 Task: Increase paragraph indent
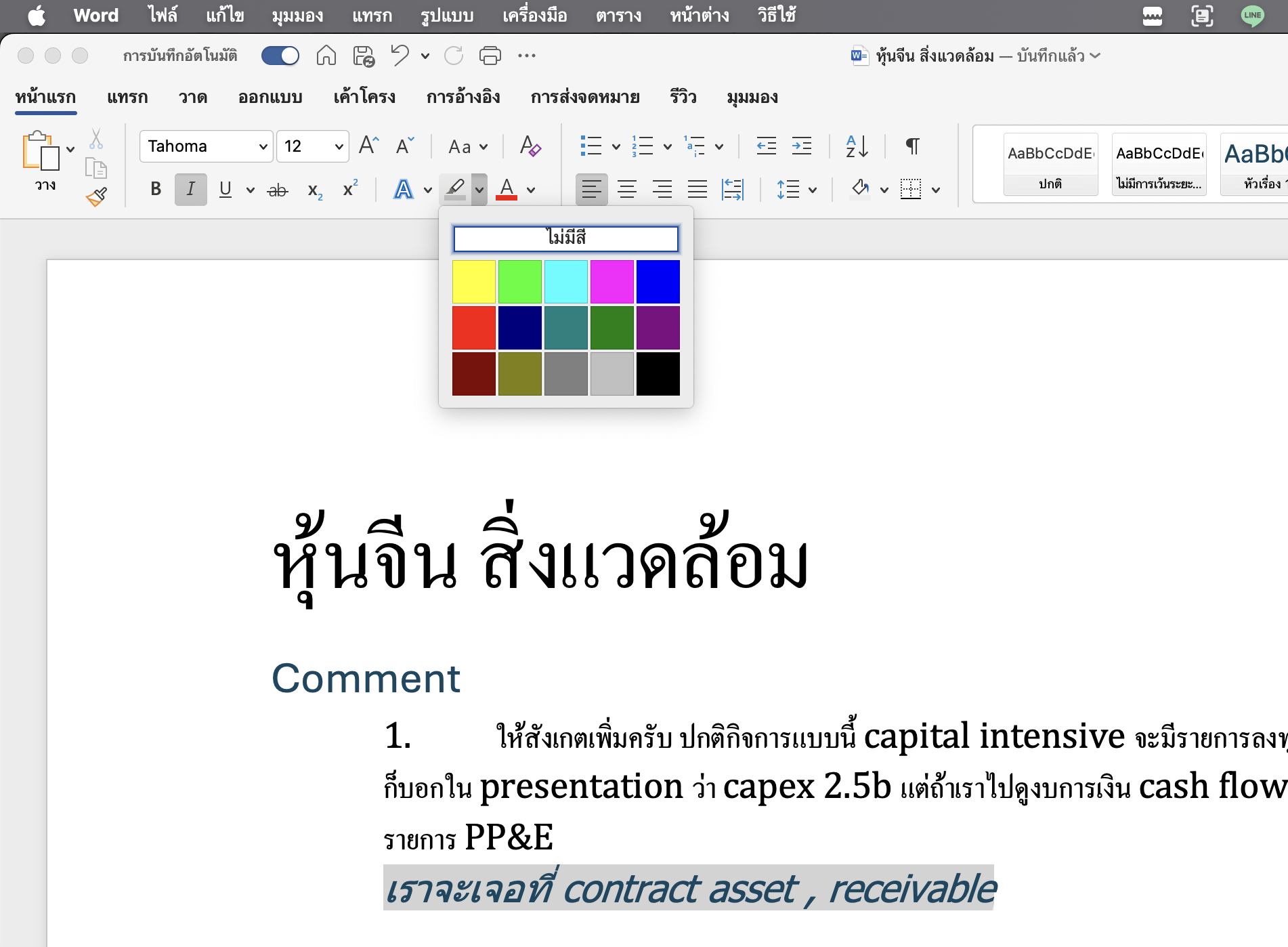point(802,146)
